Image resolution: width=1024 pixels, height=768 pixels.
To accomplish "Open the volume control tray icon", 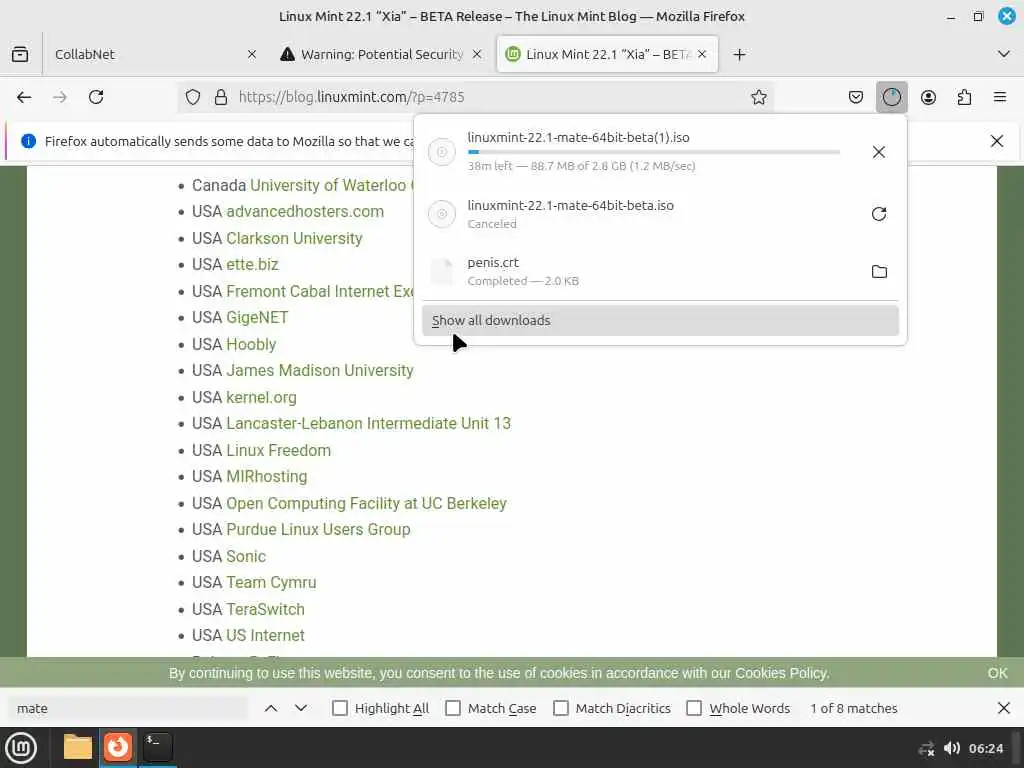I will click(952, 748).
